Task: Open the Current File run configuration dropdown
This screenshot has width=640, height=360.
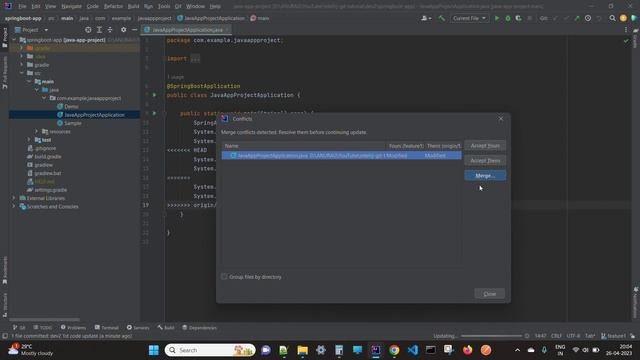Action: tap(469, 18)
